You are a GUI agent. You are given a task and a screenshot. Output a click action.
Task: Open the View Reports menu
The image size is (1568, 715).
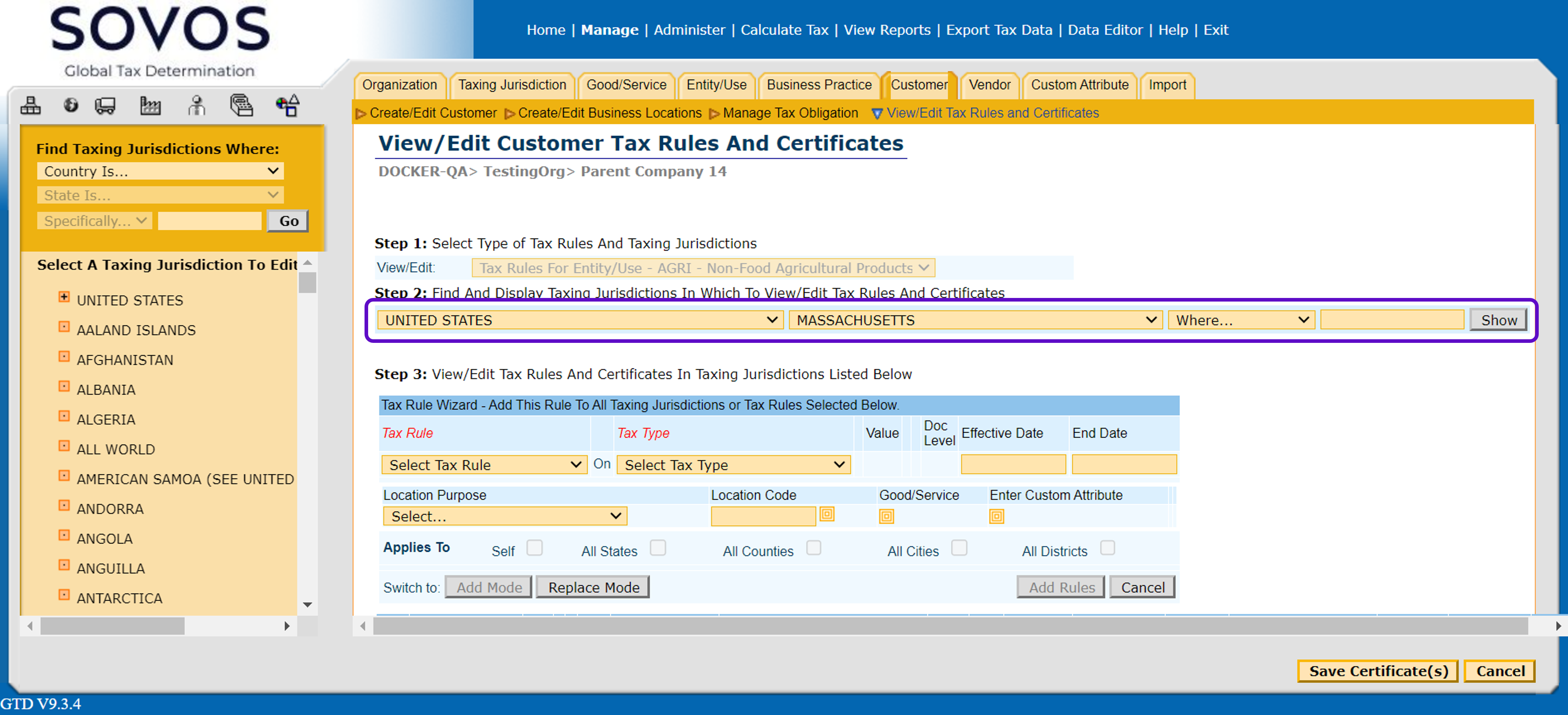point(887,30)
